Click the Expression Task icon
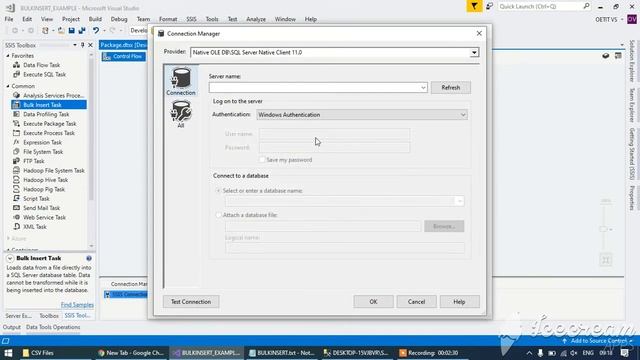 click(x=16, y=142)
